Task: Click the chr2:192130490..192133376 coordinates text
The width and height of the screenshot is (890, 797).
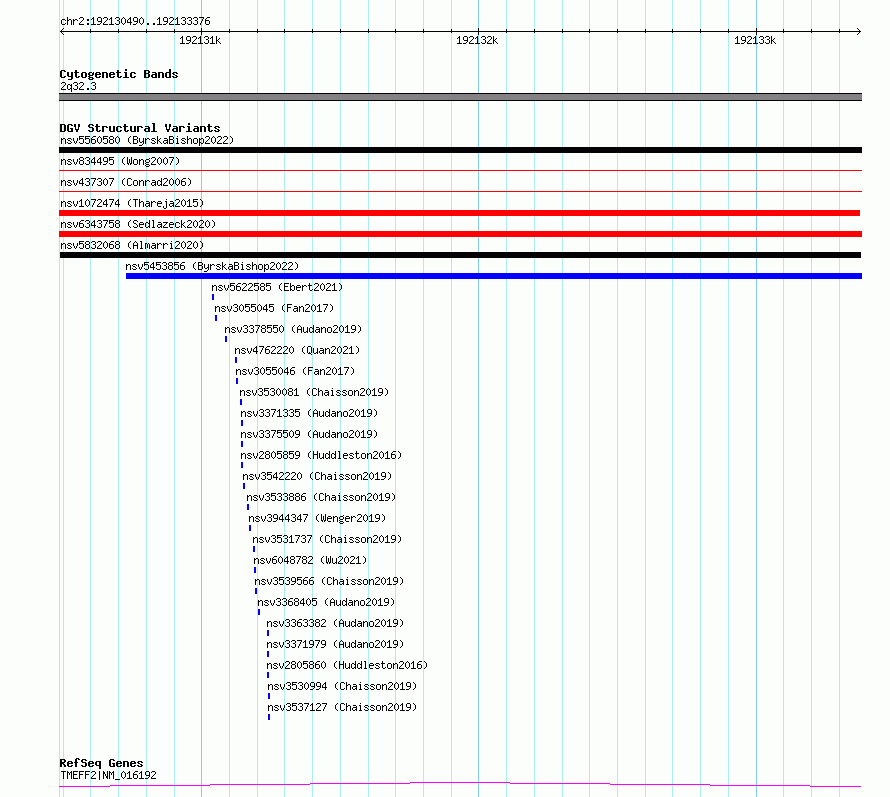Action: [135, 22]
